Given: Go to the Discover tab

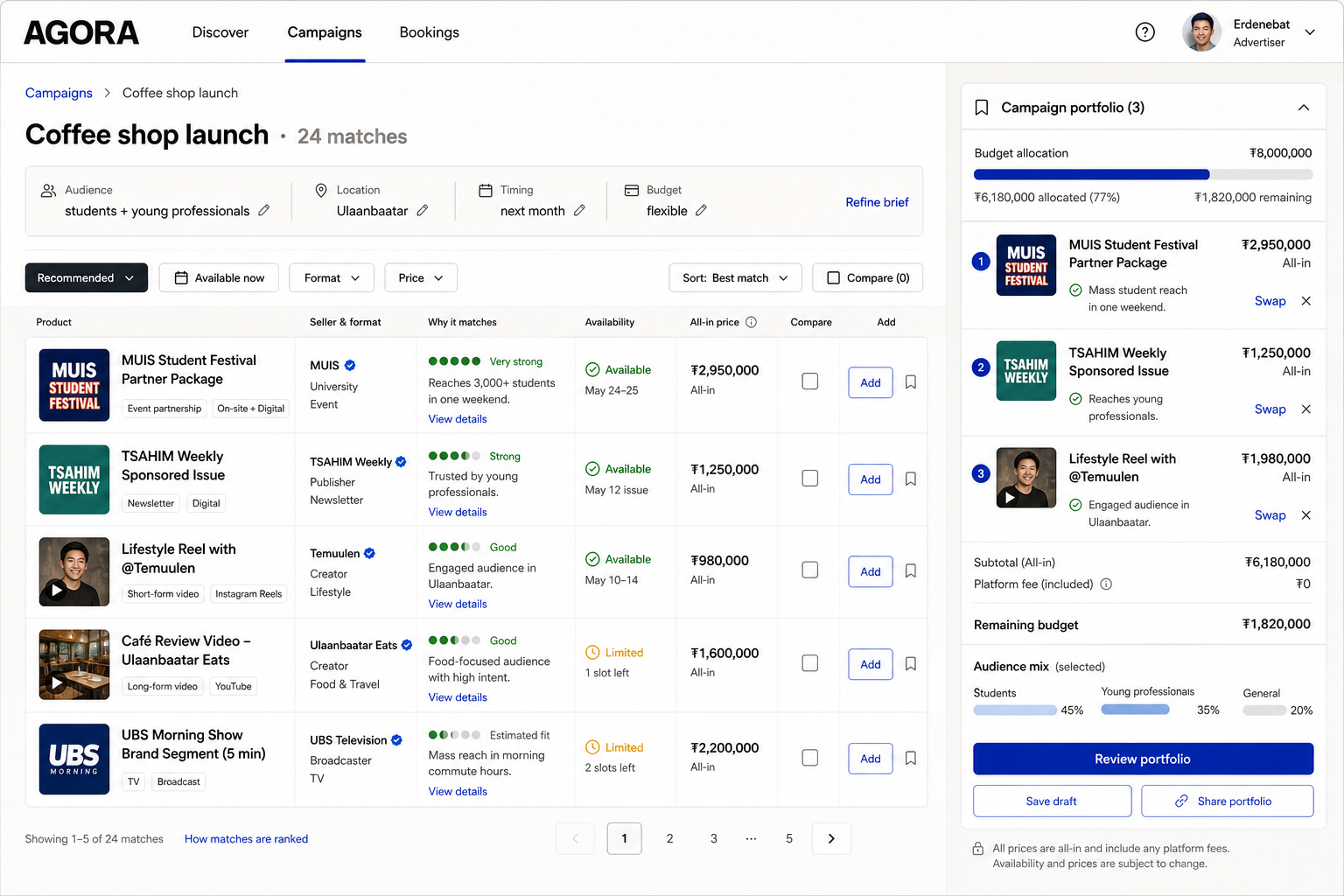Looking at the screenshot, I should point(220,32).
